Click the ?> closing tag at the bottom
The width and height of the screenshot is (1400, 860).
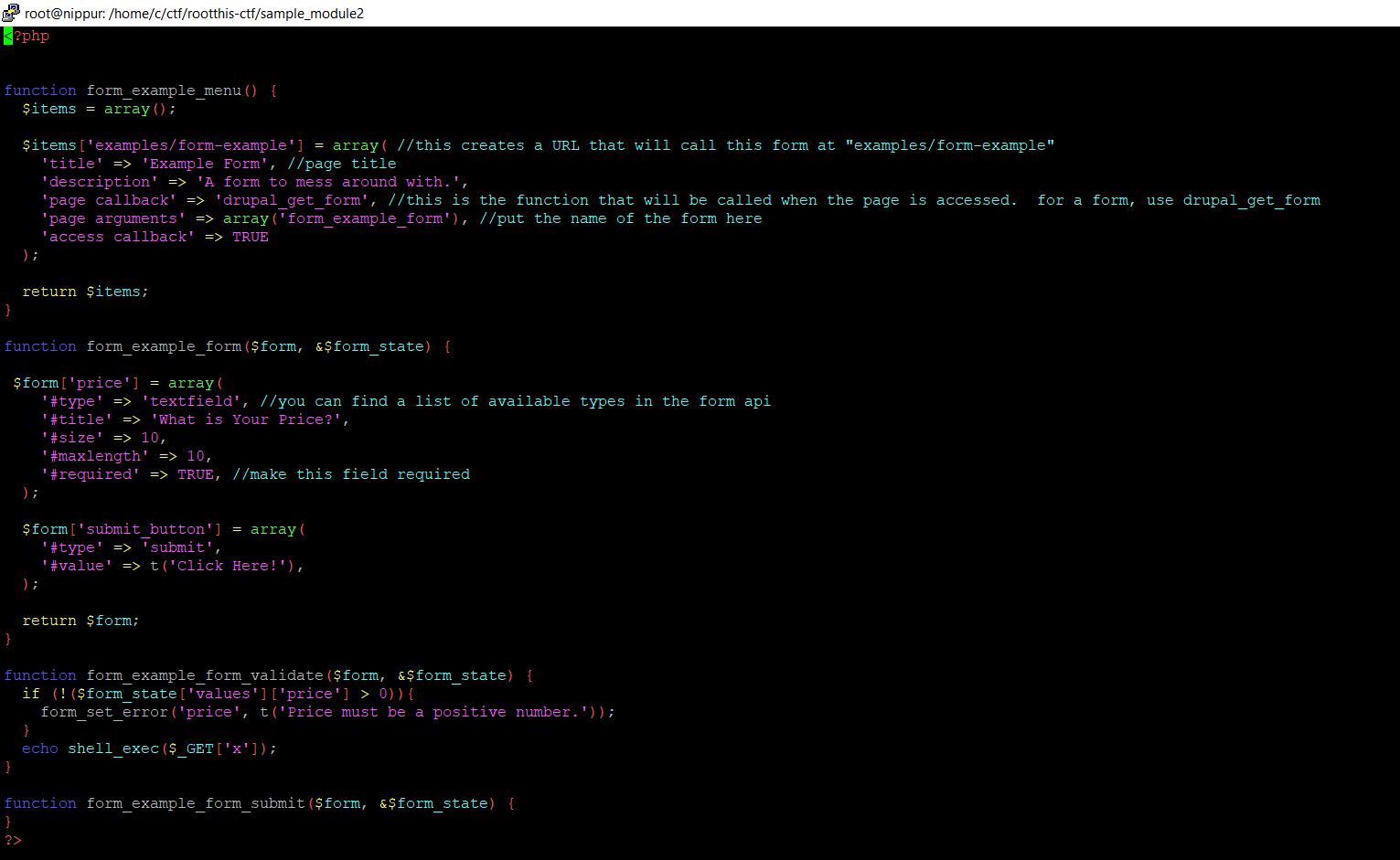[13, 839]
